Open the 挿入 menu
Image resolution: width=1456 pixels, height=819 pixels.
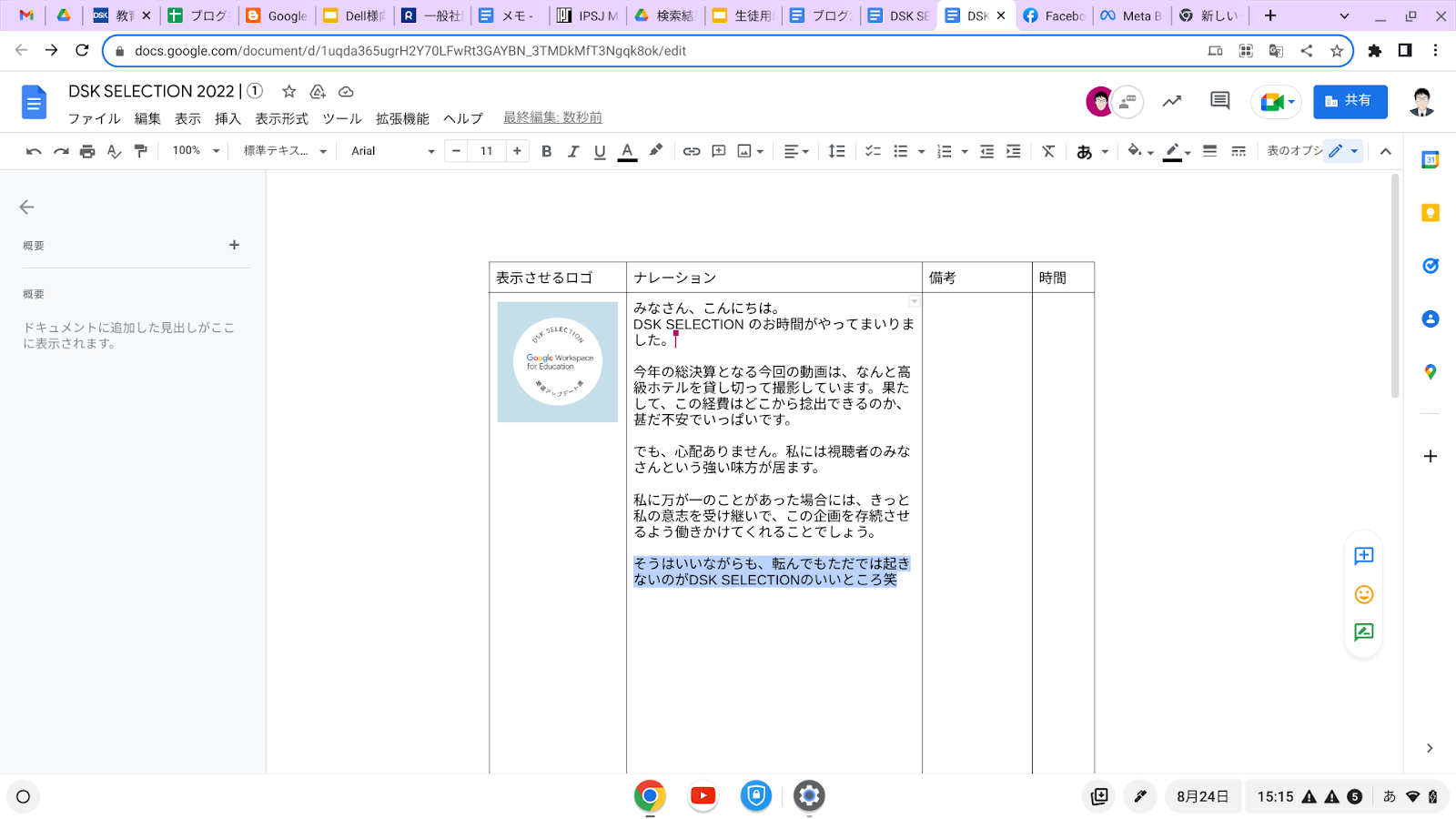click(x=227, y=118)
